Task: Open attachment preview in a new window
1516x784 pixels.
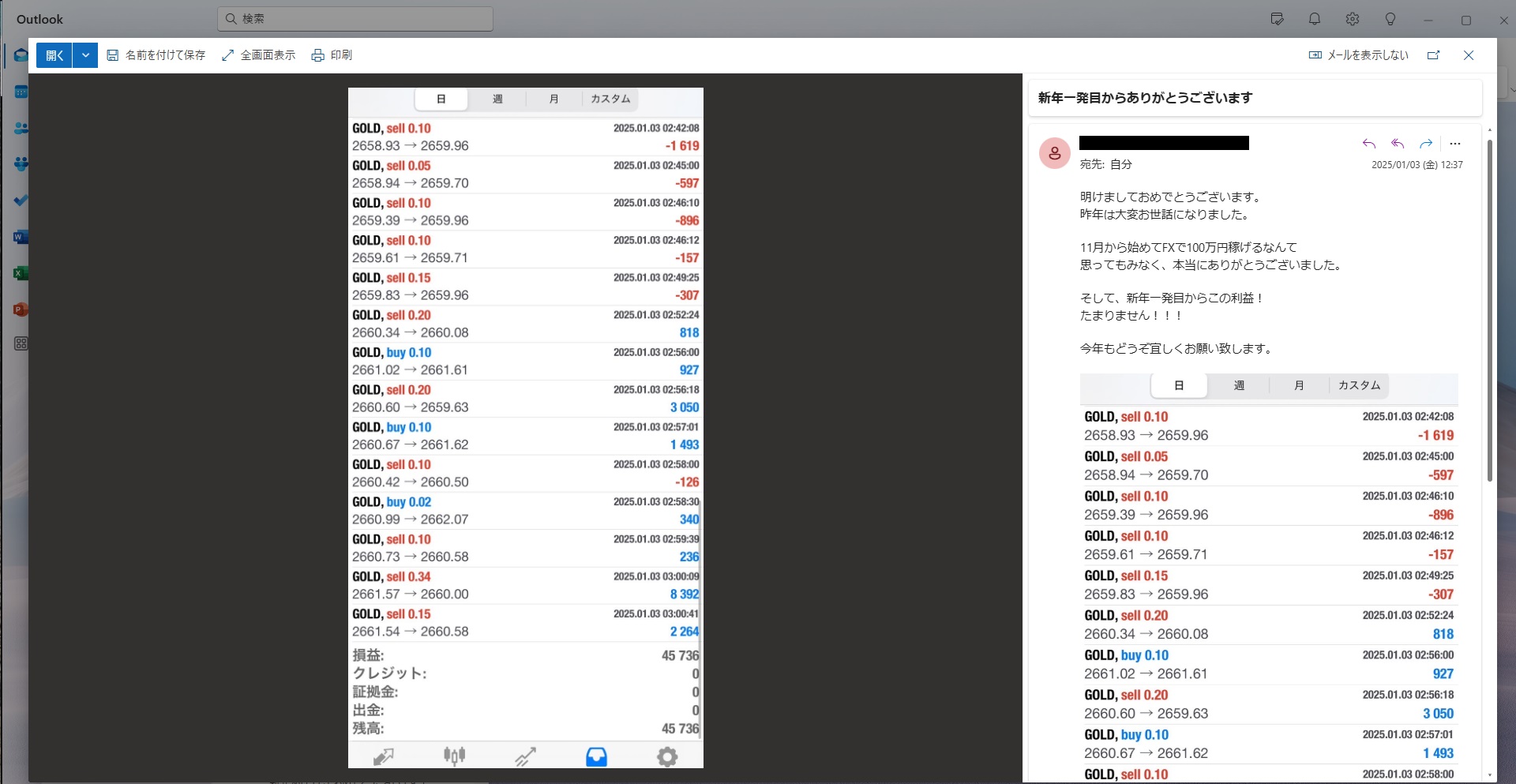Action: tap(1434, 55)
